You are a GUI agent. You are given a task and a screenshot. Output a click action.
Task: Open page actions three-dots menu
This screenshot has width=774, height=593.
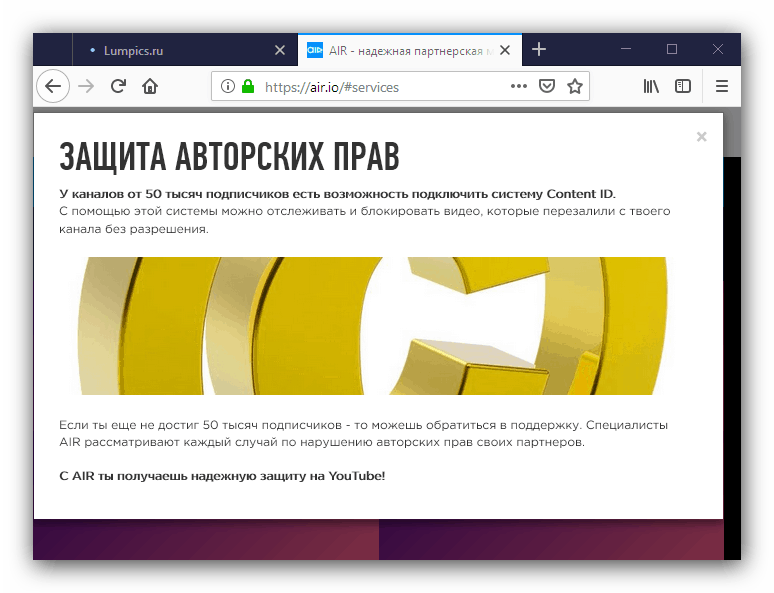(519, 86)
